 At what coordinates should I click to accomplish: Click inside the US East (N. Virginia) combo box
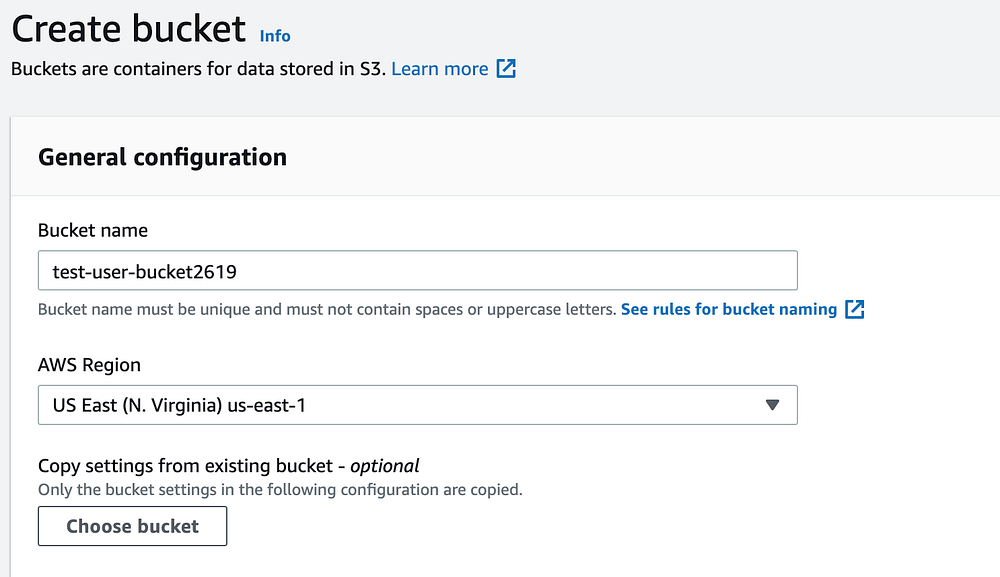click(300, 405)
